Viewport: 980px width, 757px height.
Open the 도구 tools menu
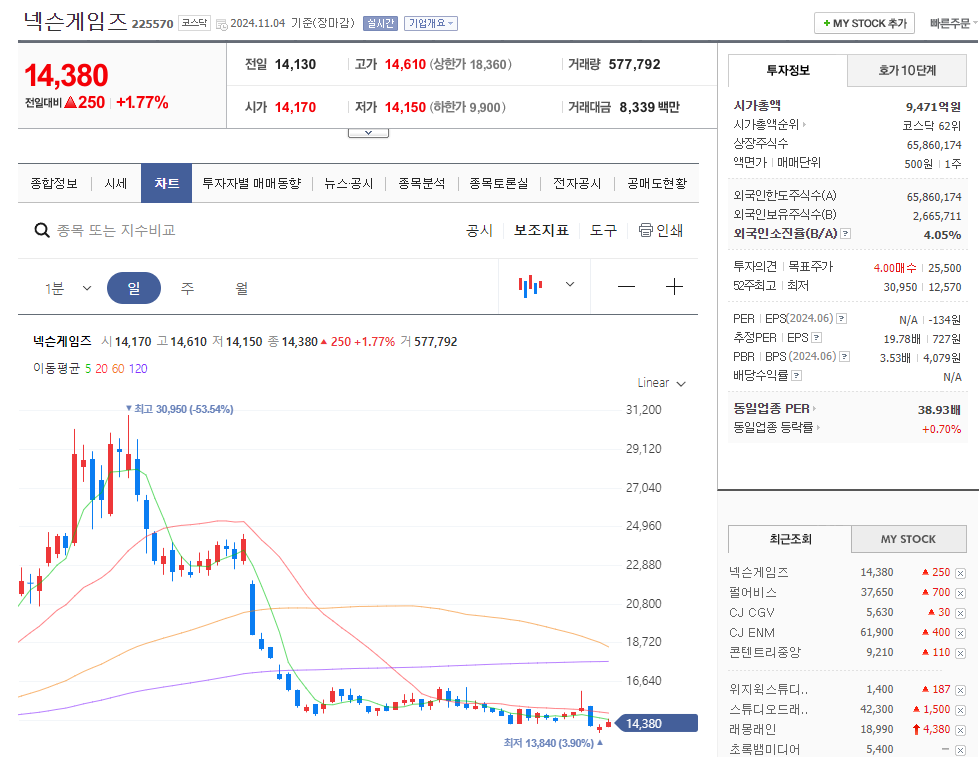pyautogui.click(x=603, y=231)
